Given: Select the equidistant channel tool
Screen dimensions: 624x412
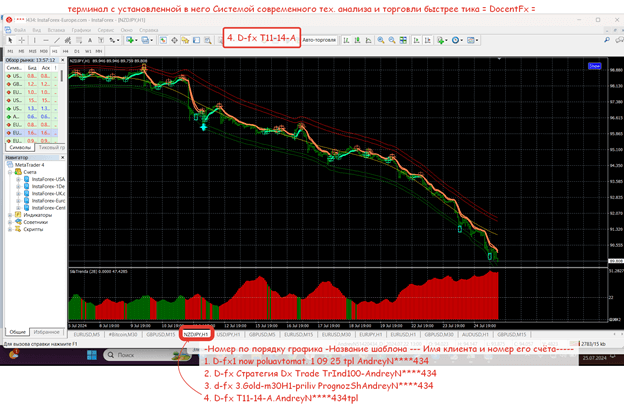Looking at the screenshot, I should tap(68, 40).
